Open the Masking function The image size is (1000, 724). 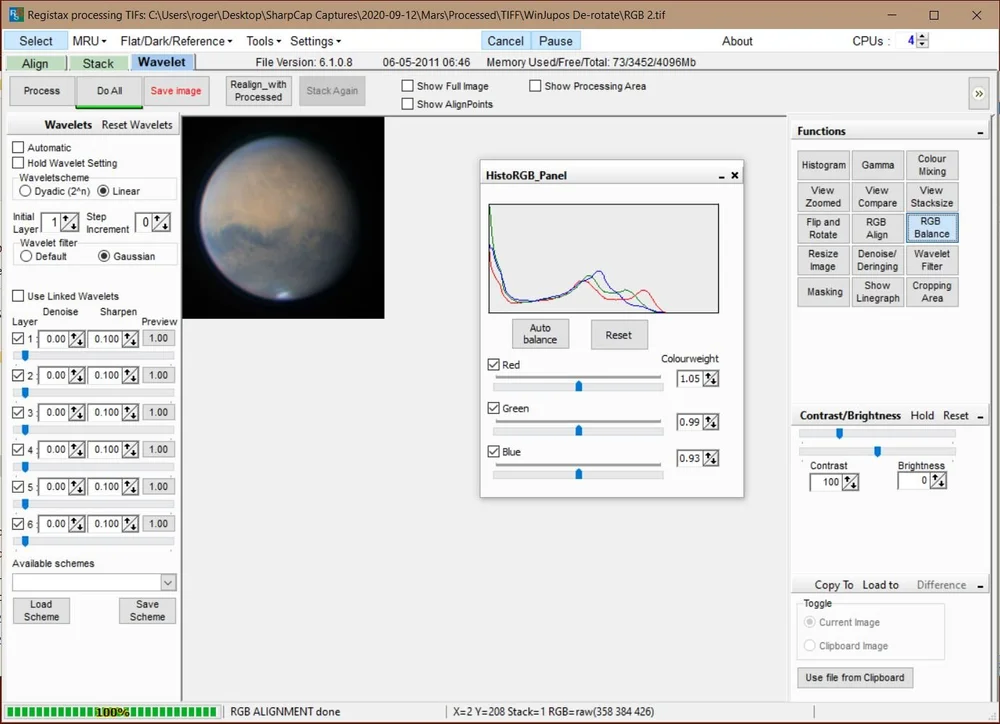point(823,292)
